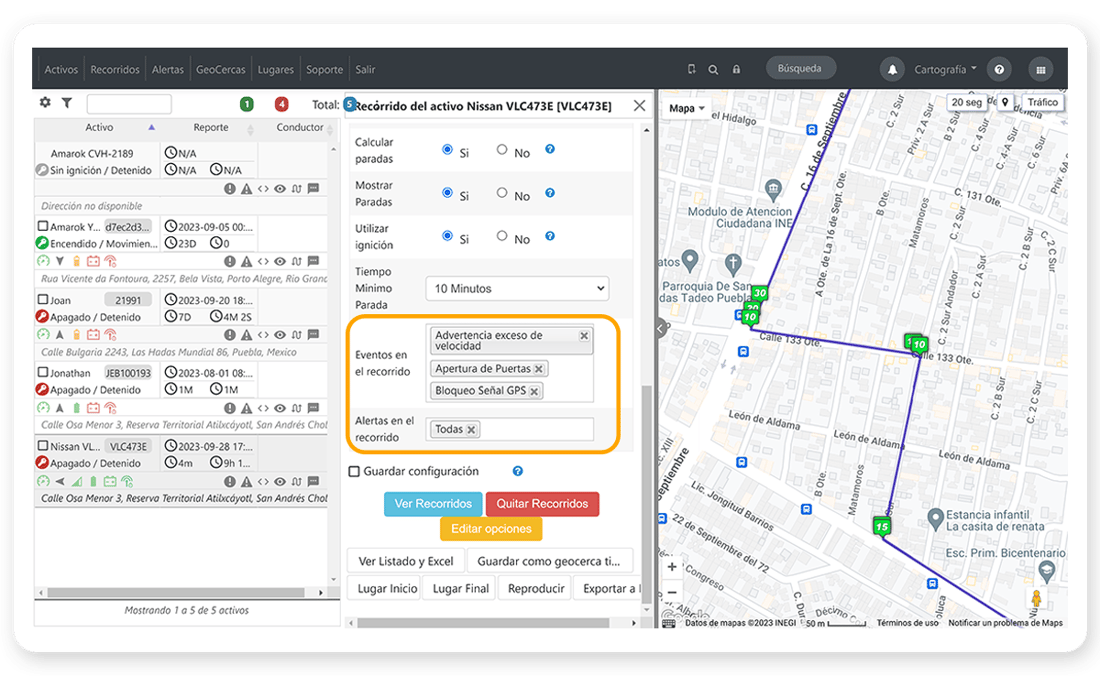Click the phone icon in the top bar
This screenshot has height=676, width=1100.
coord(692,69)
